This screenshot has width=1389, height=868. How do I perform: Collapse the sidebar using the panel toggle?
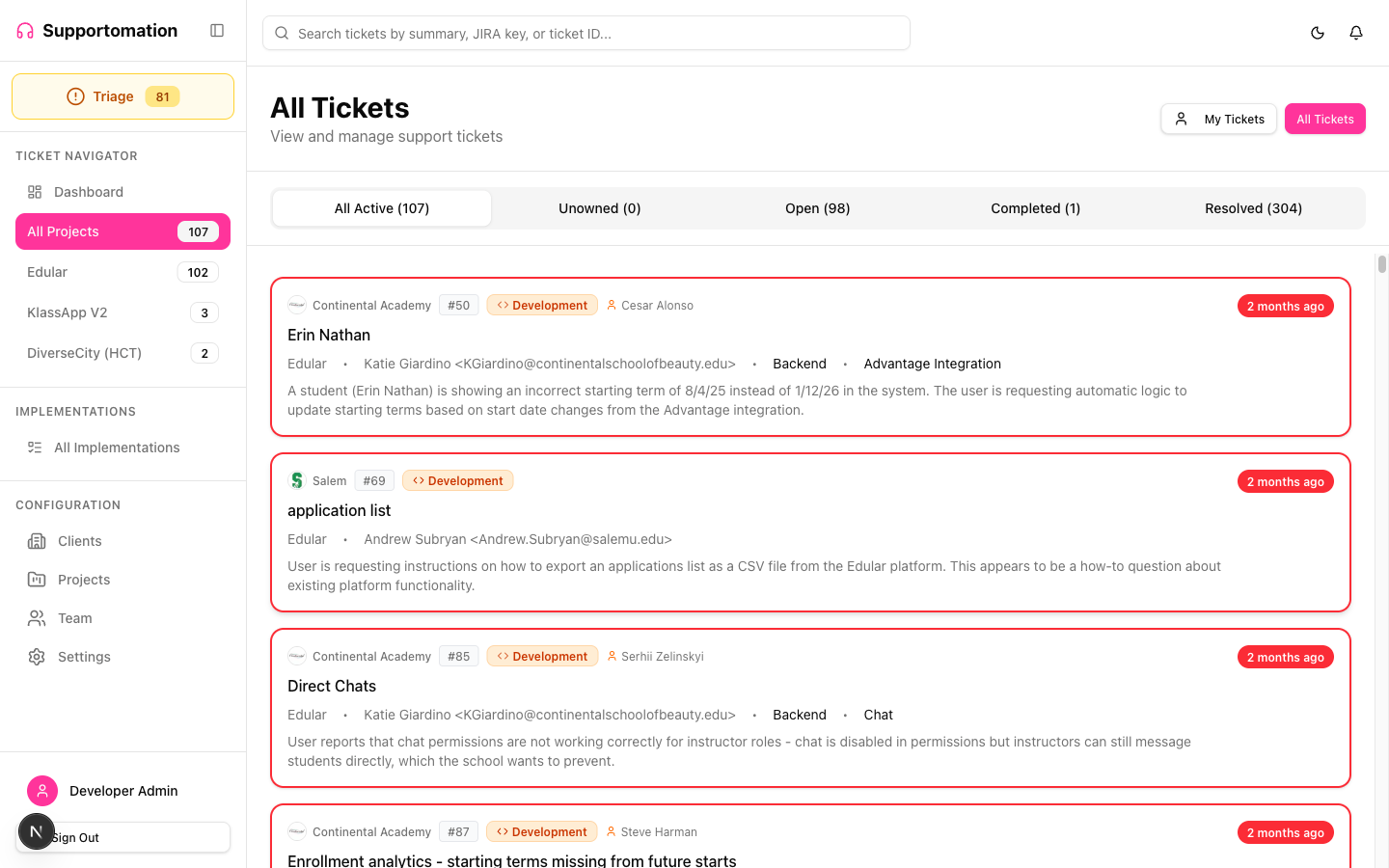tap(217, 31)
